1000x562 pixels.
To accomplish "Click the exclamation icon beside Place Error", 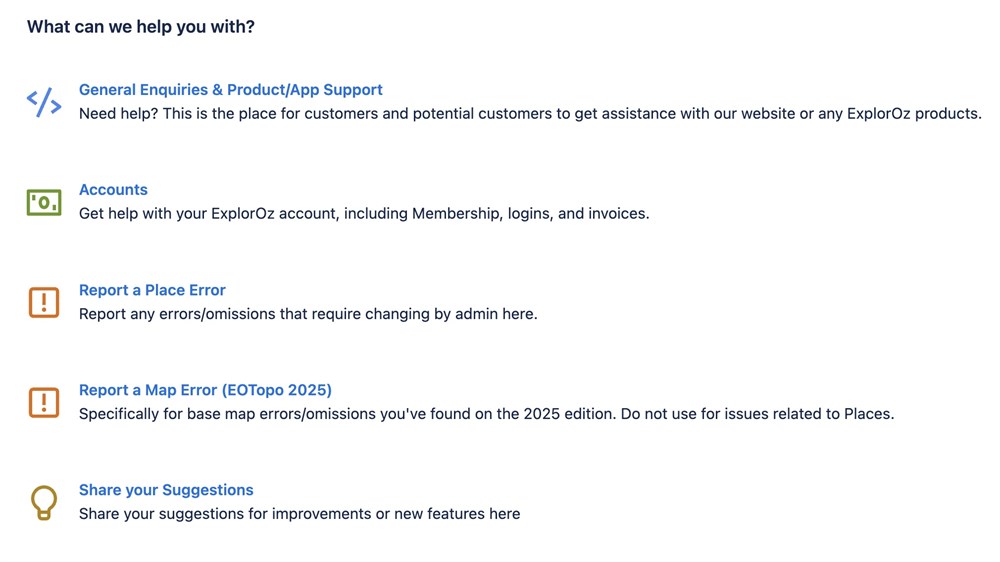I will (44, 302).
